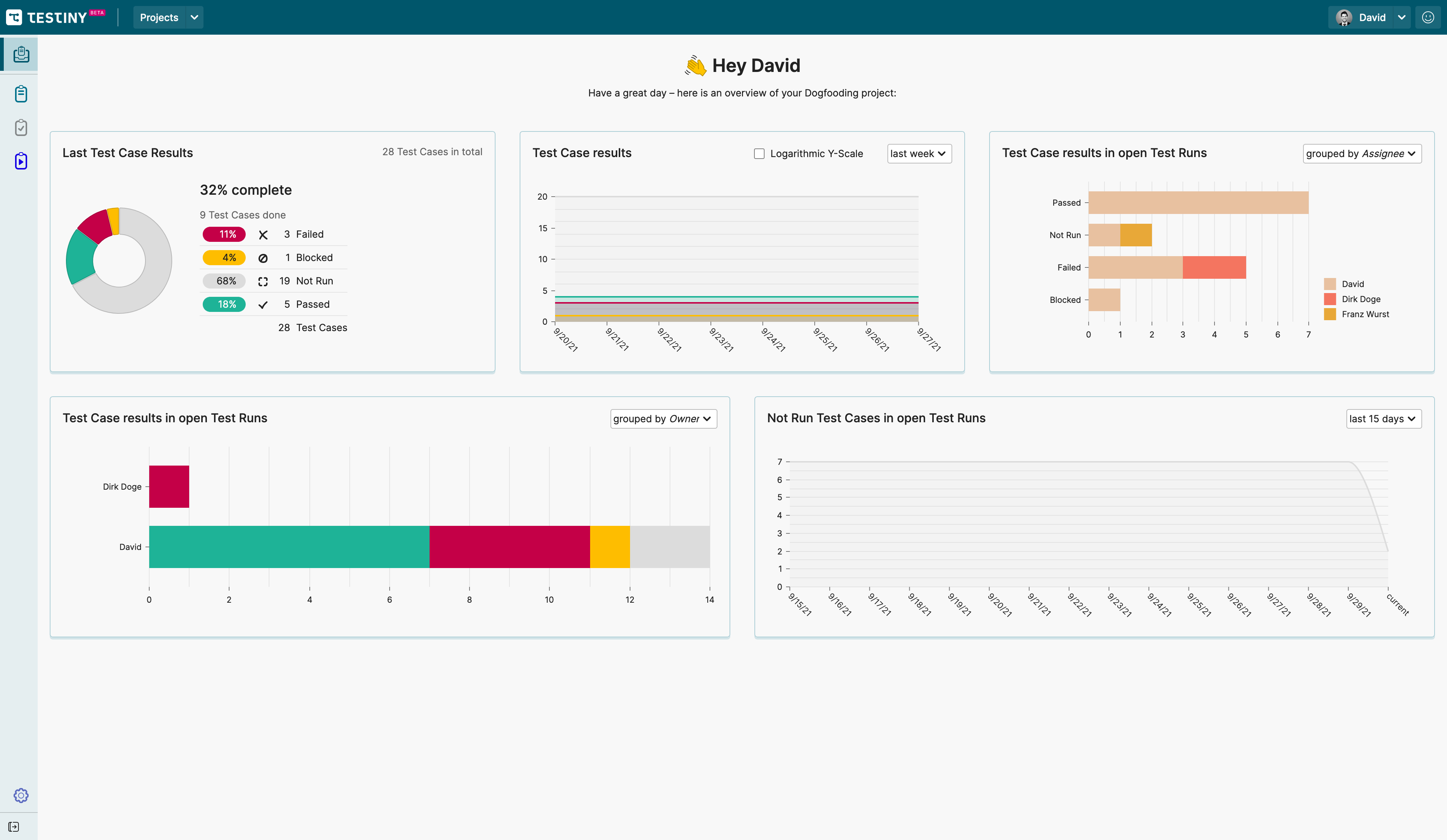Click the smiley feedback icon
This screenshot has width=1447, height=840.
coord(1428,17)
